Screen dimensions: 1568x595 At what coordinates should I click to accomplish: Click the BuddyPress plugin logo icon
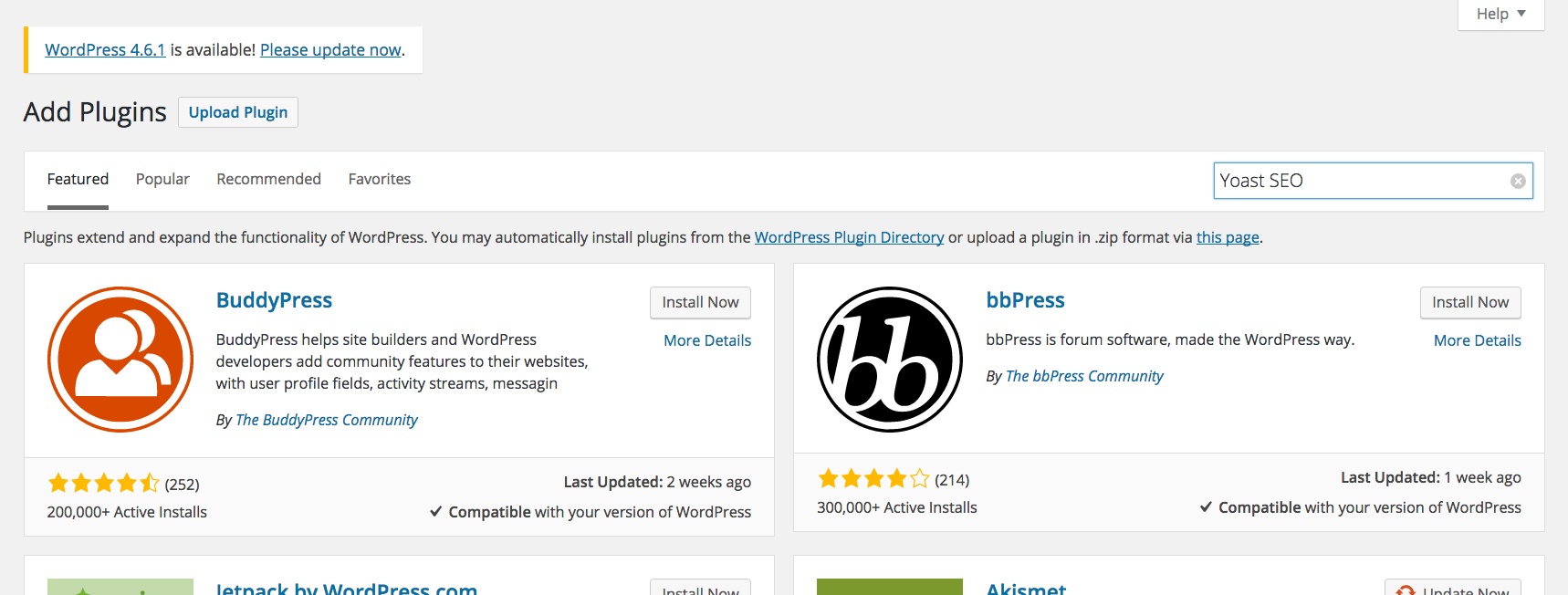click(x=120, y=360)
